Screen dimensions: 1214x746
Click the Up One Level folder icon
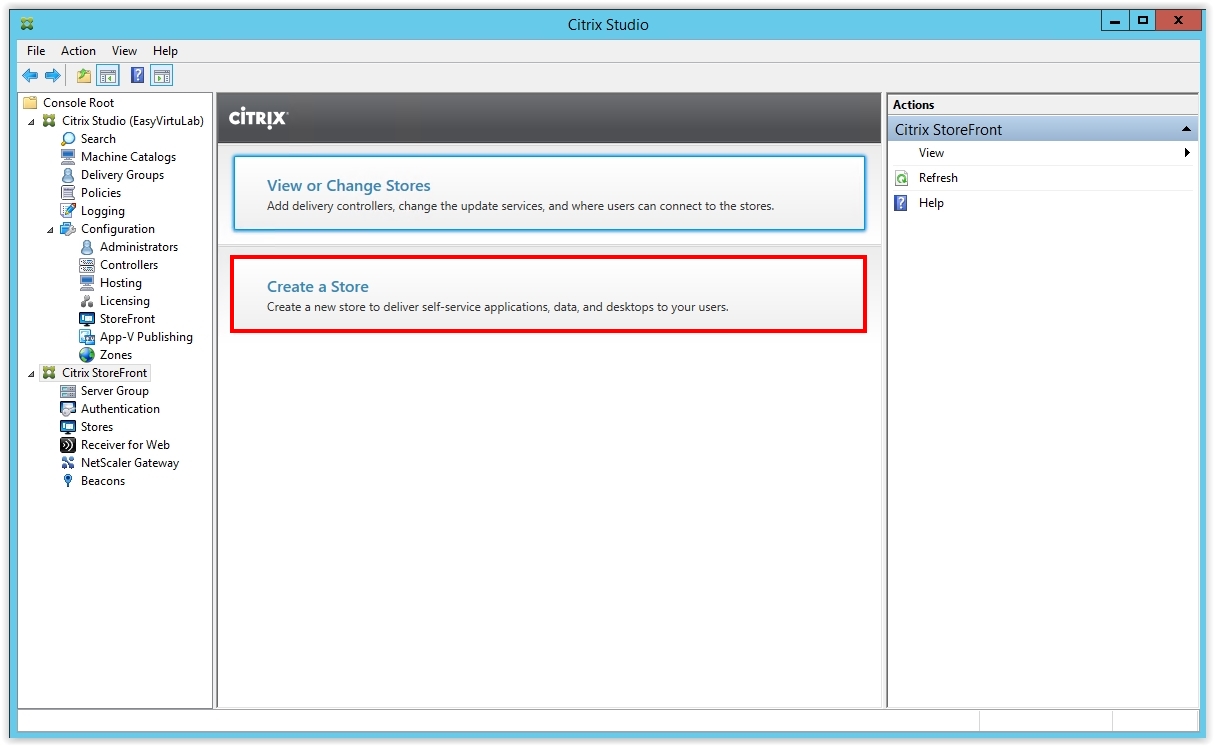click(x=84, y=75)
